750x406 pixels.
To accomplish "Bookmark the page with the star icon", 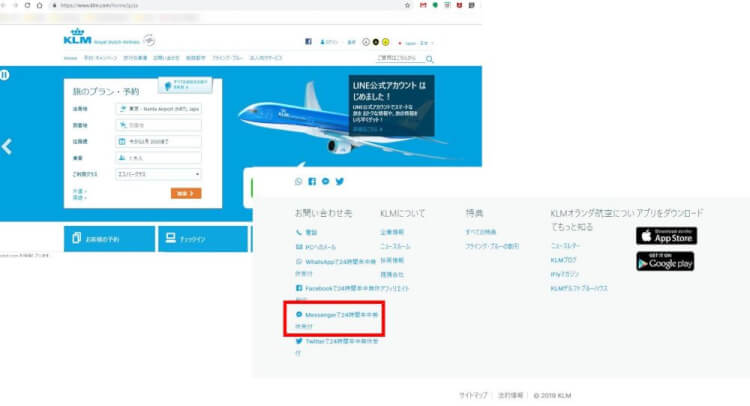I will click(x=408, y=5).
